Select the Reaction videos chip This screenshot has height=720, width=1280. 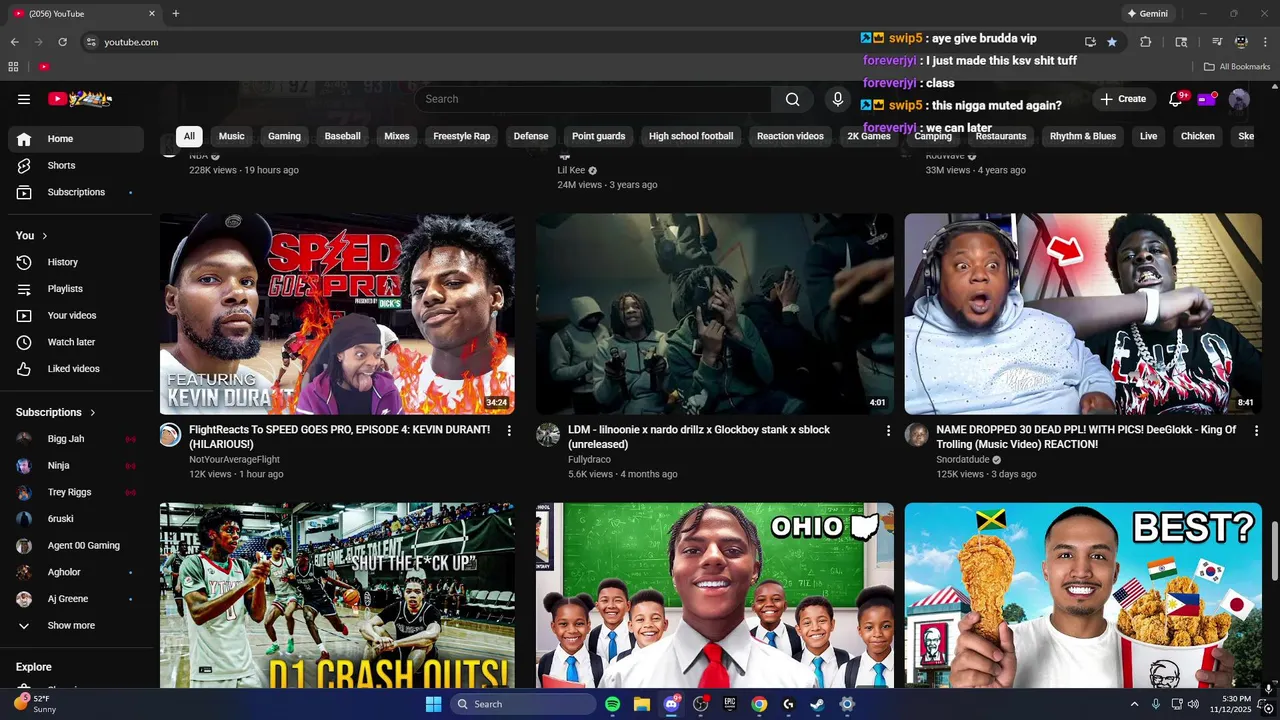click(790, 136)
